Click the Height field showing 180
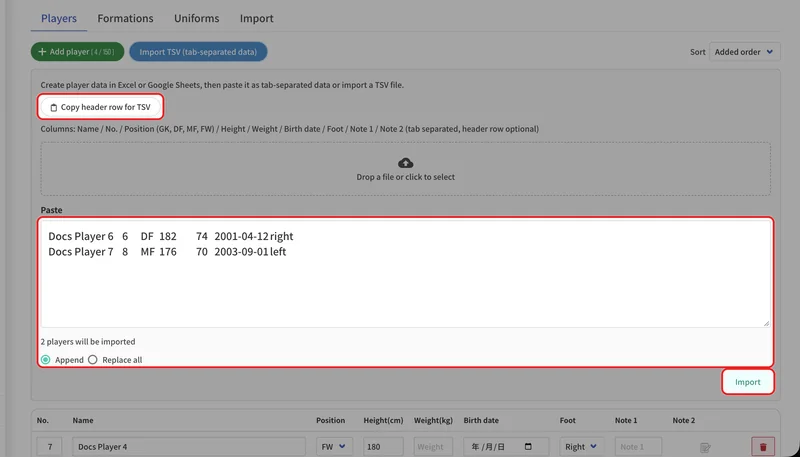 383,447
